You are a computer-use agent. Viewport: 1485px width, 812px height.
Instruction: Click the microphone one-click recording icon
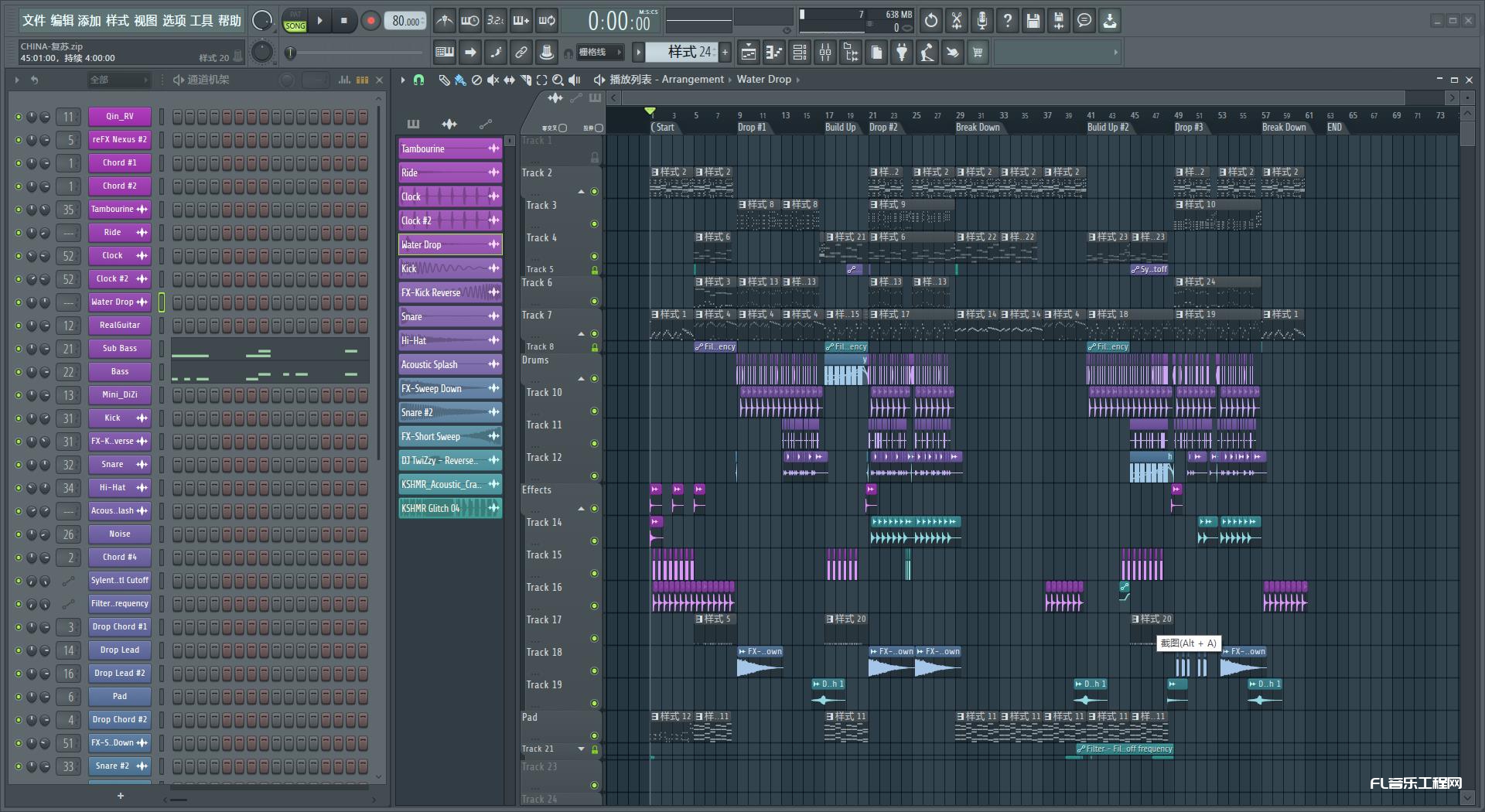982,21
